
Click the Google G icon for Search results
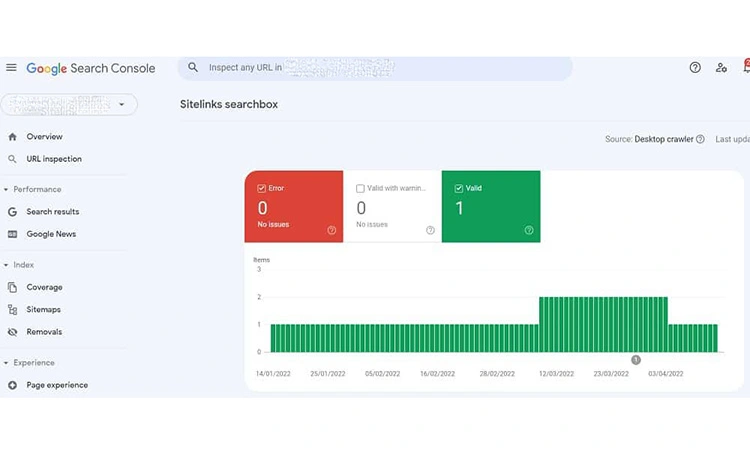click(12, 211)
